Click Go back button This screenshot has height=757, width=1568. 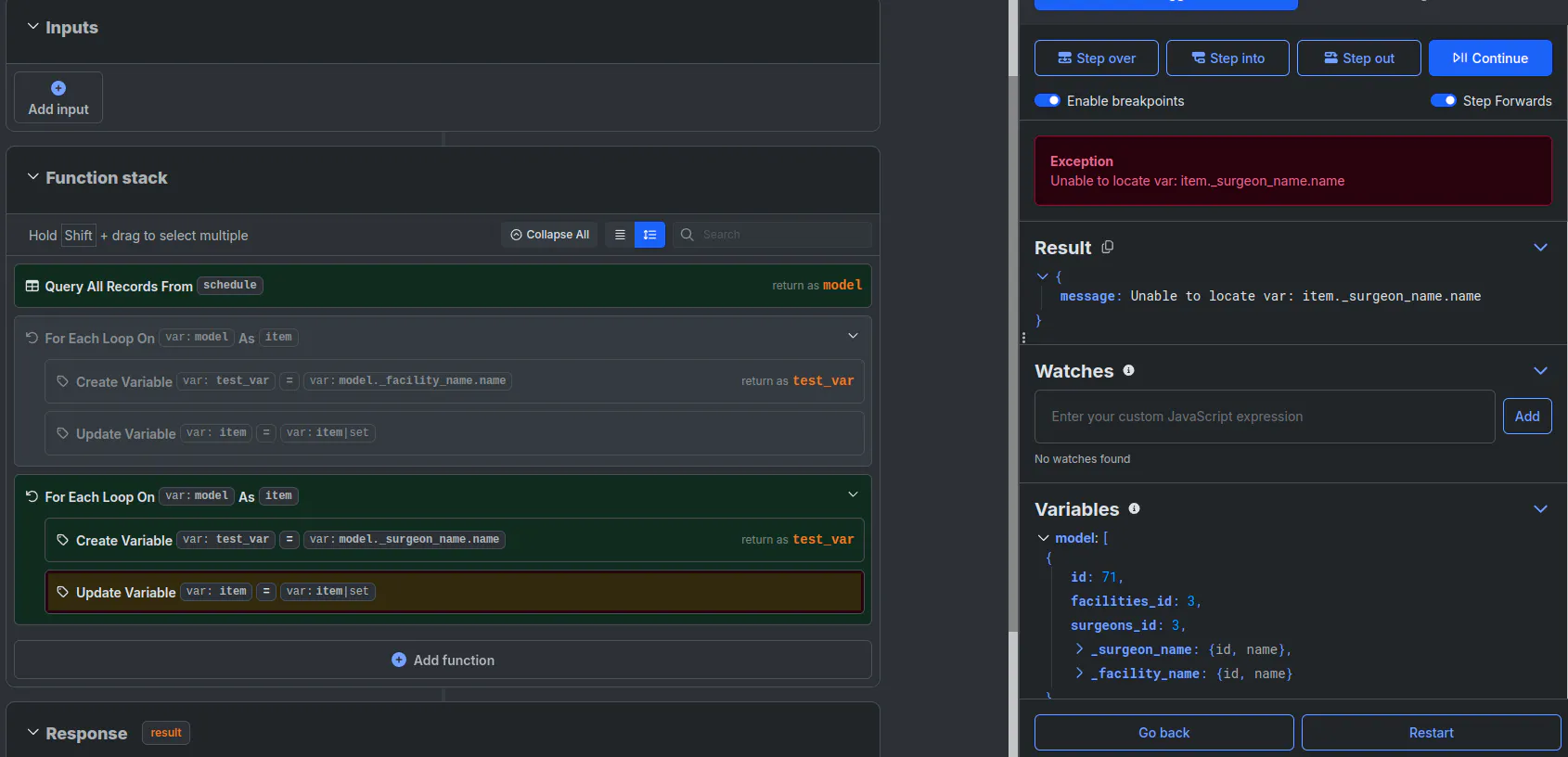[x=1163, y=732]
